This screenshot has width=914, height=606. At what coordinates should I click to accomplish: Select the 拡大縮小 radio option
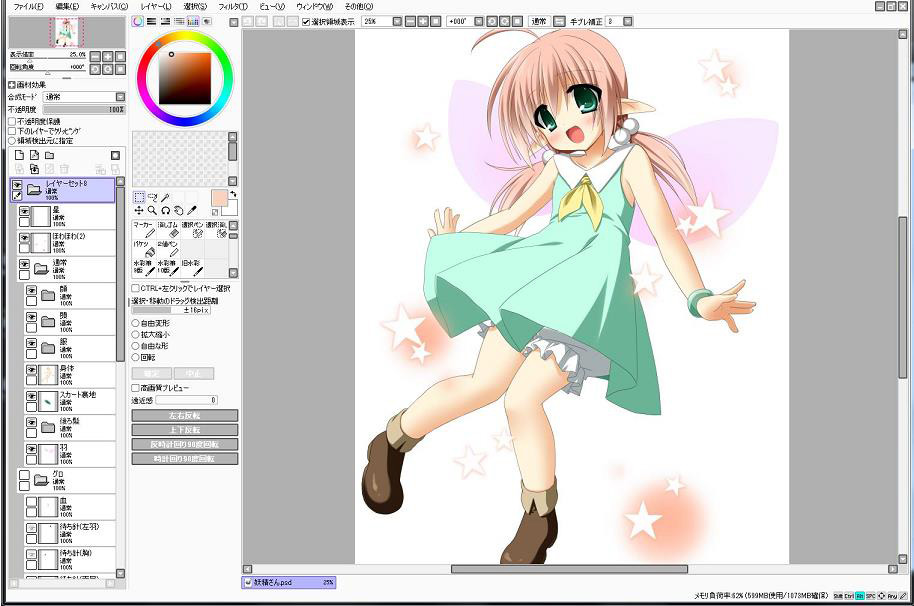(x=136, y=335)
